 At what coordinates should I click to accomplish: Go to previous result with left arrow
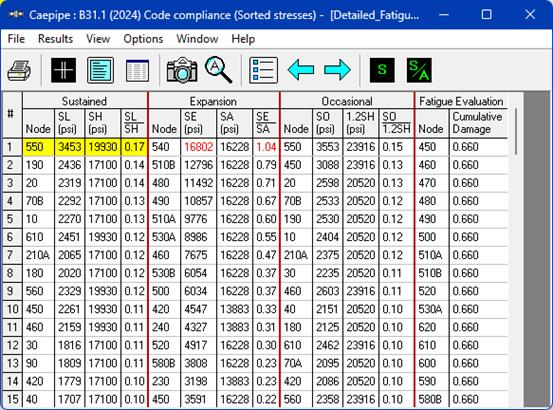click(x=301, y=70)
